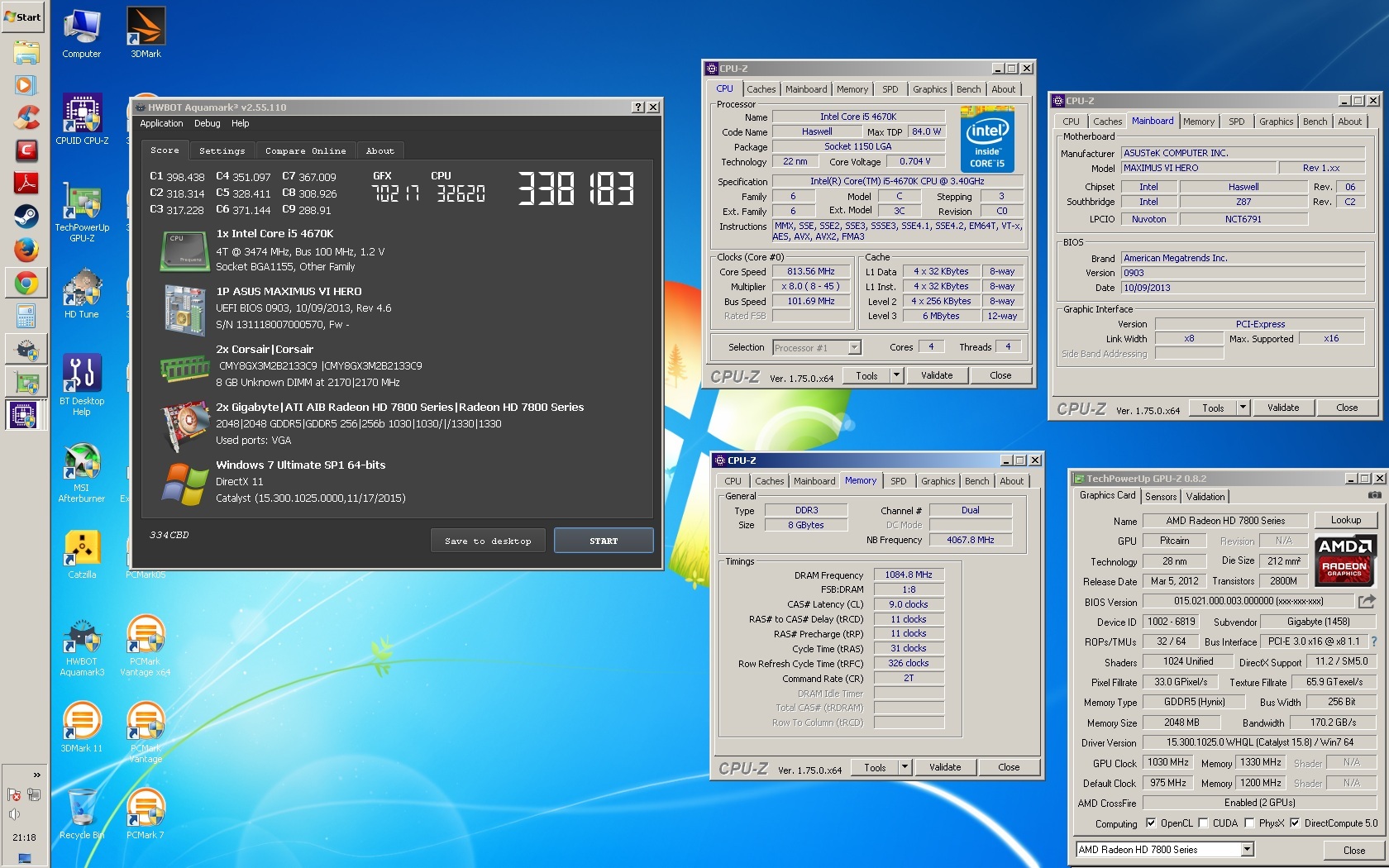Launch the 3DMark 11 desktop shortcut
Image resolution: width=1389 pixels, height=868 pixels.
82,727
